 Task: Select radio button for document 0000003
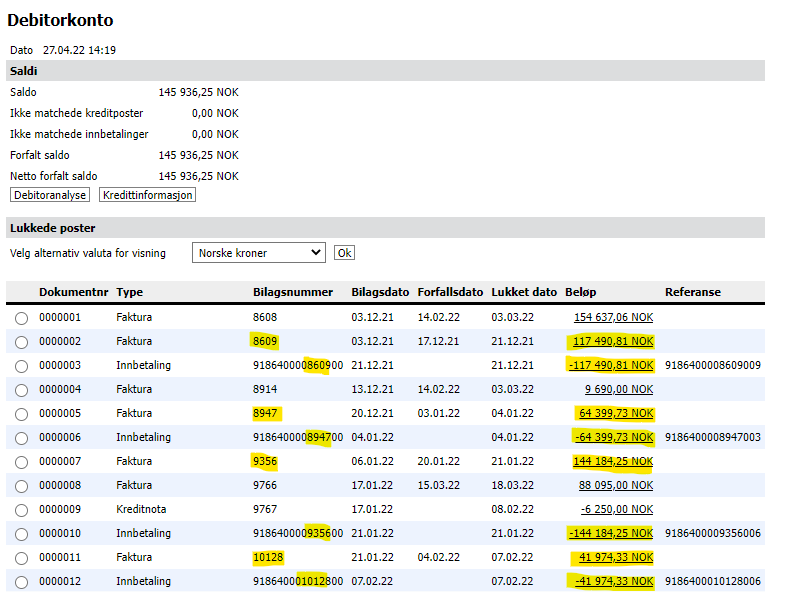21,366
